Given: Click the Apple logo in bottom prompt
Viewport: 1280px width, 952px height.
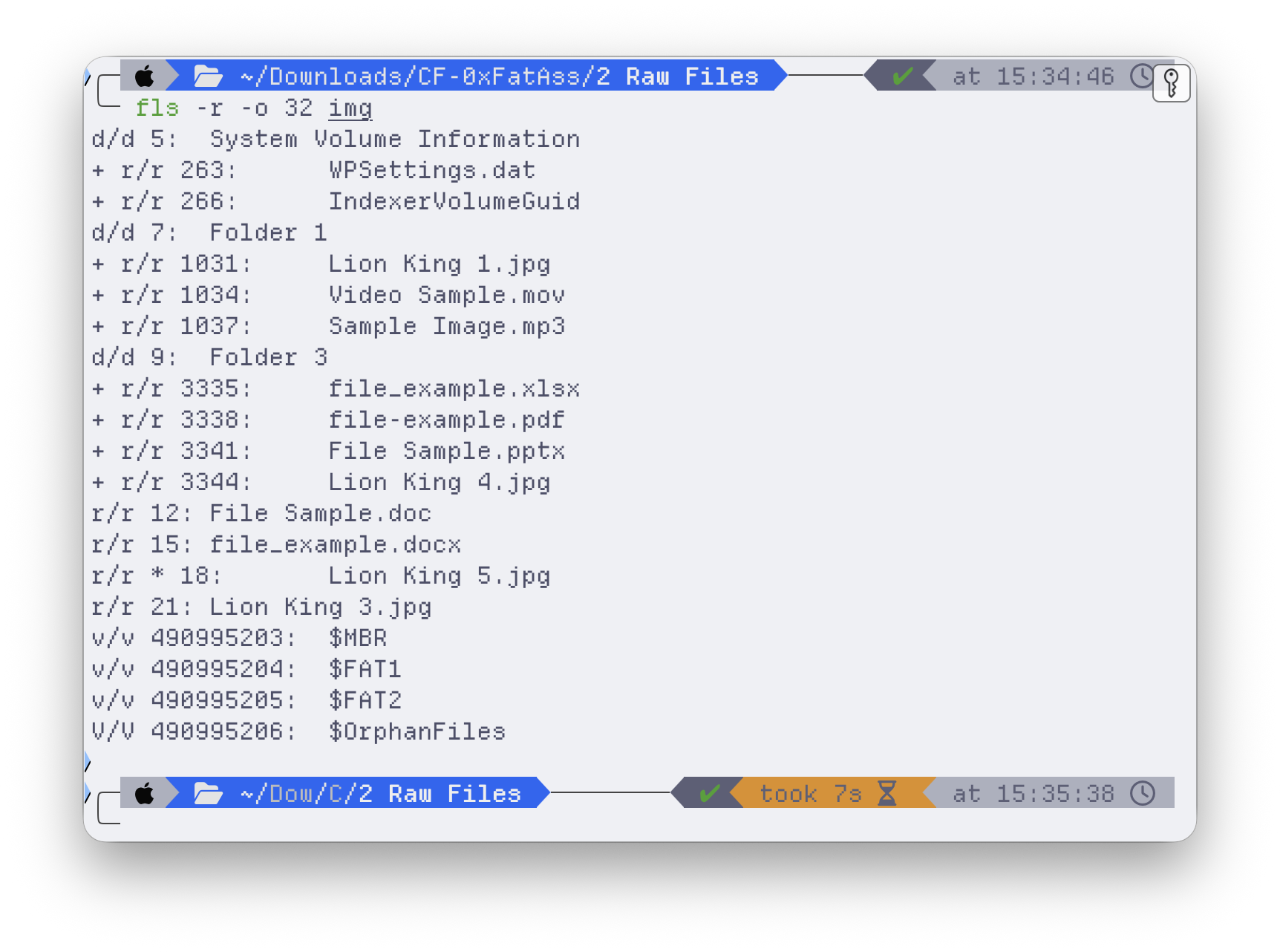Looking at the screenshot, I should [x=145, y=793].
